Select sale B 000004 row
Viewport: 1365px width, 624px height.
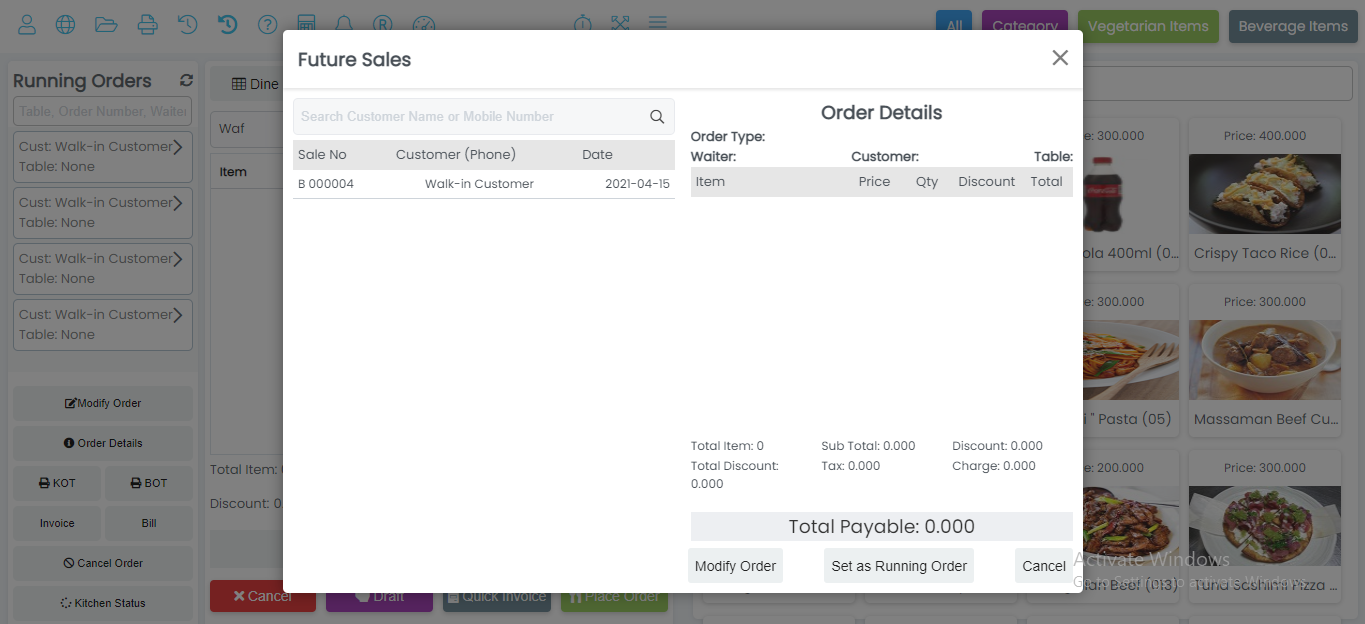point(483,184)
